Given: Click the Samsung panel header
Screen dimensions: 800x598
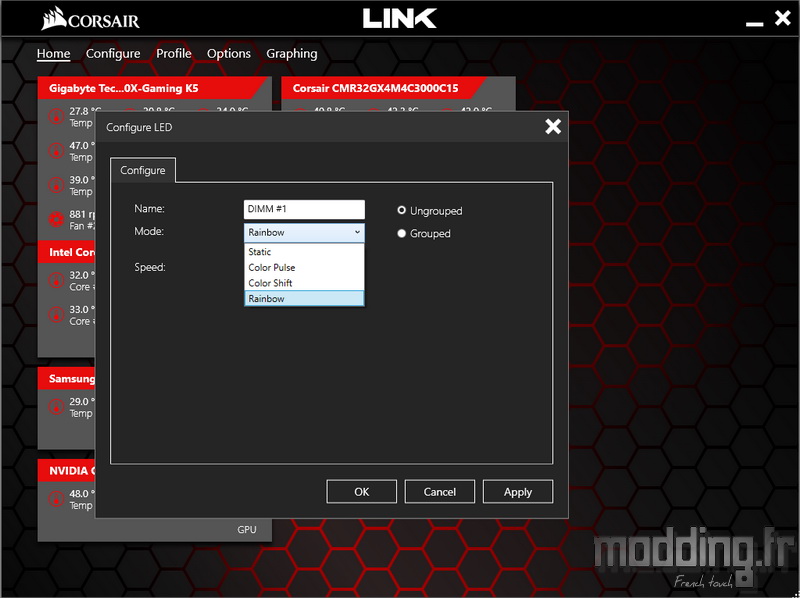Looking at the screenshot, I should [x=67, y=379].
